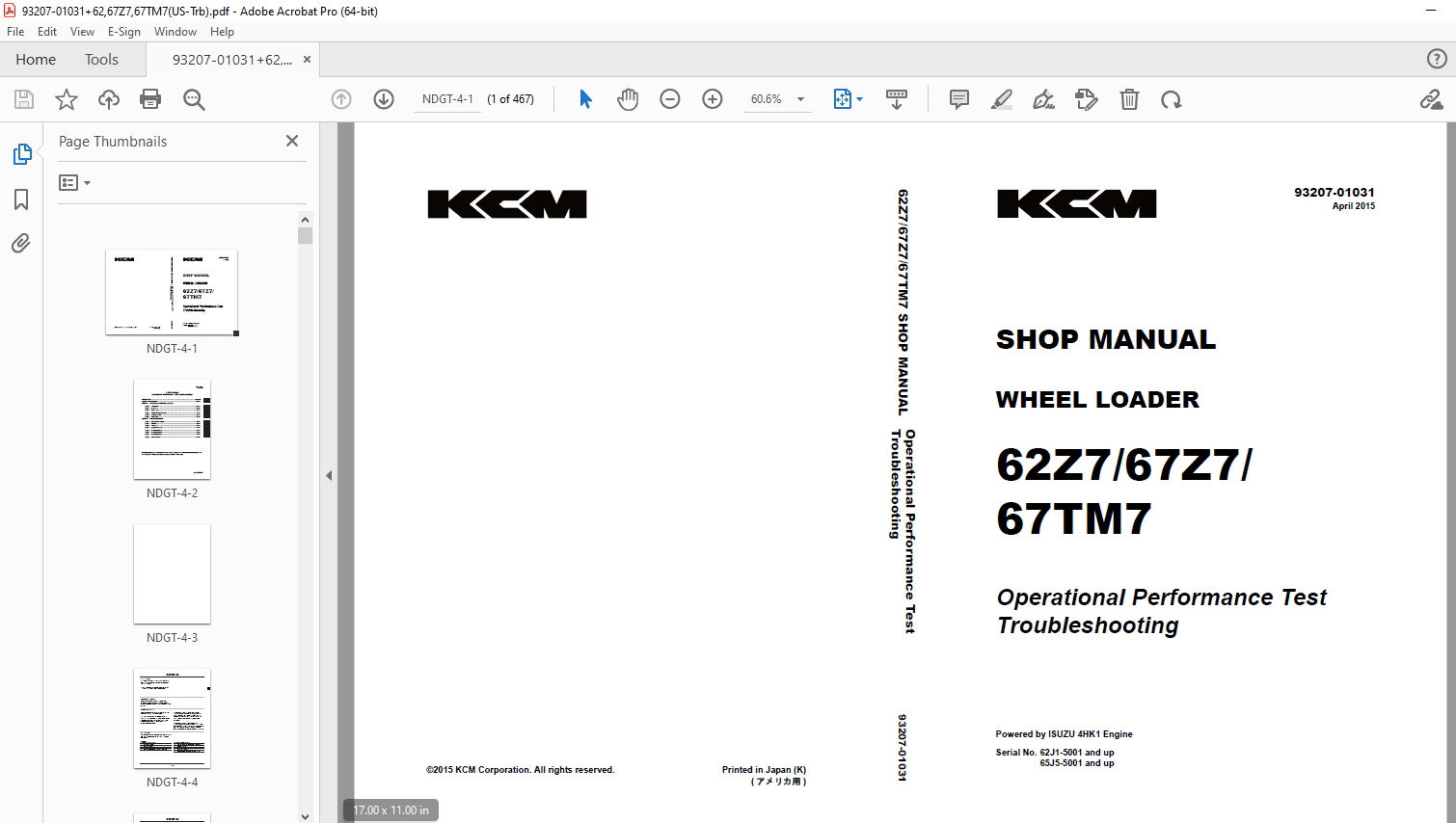Screen dimensions: 1456x823
Task: Click the page number input field
Action: pyautogui.click(x=447, y=99)
